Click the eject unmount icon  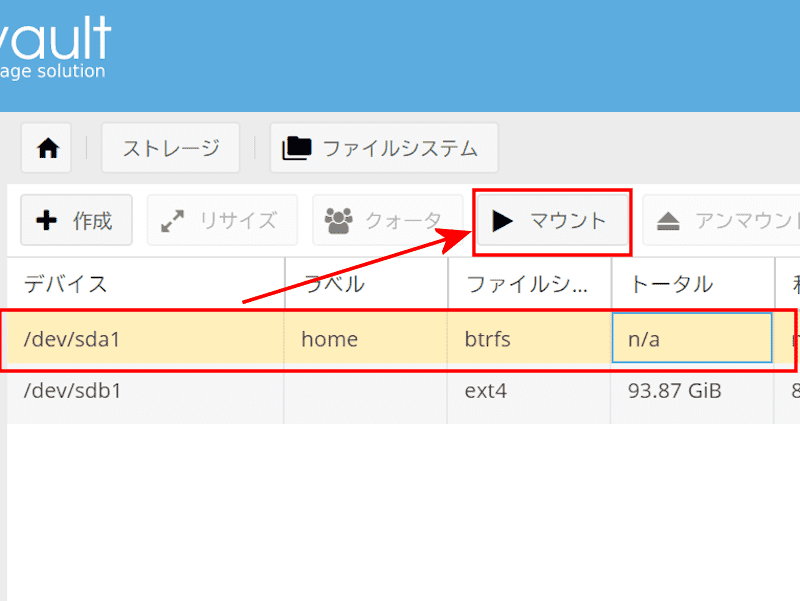click(668, 221)
